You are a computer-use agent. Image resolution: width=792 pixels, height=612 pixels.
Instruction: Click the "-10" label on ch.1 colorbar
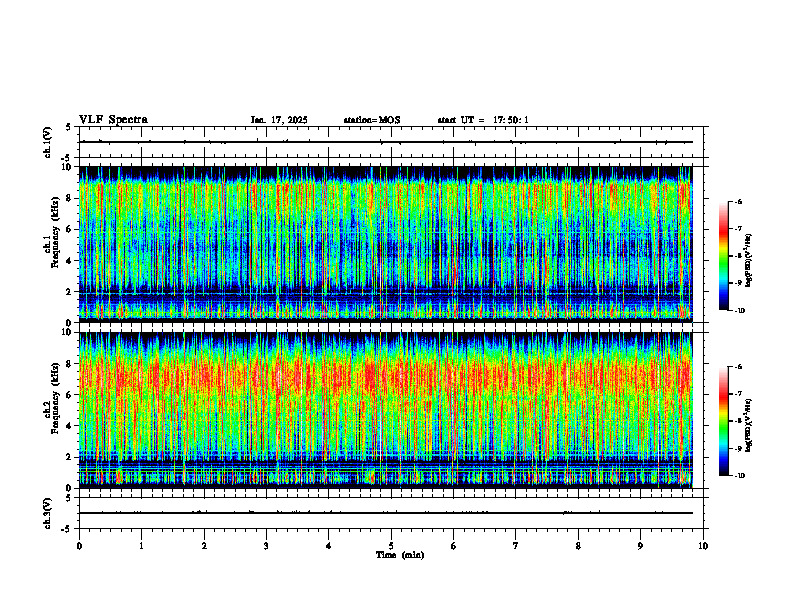740,311
